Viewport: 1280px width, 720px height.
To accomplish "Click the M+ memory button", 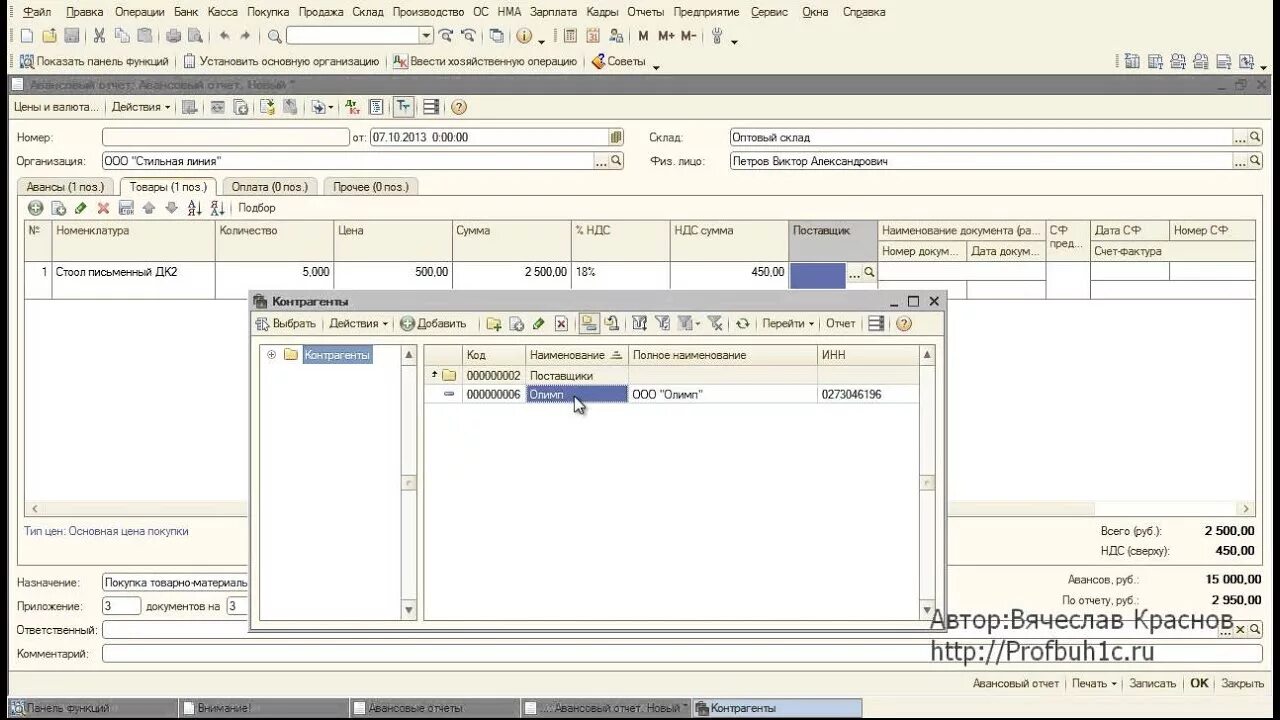I will point(665,36).
